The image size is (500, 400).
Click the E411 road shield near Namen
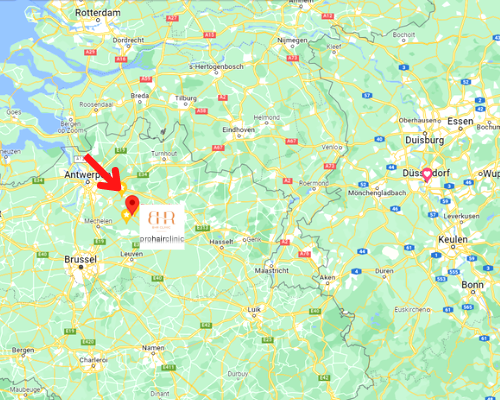coord(168,367)
